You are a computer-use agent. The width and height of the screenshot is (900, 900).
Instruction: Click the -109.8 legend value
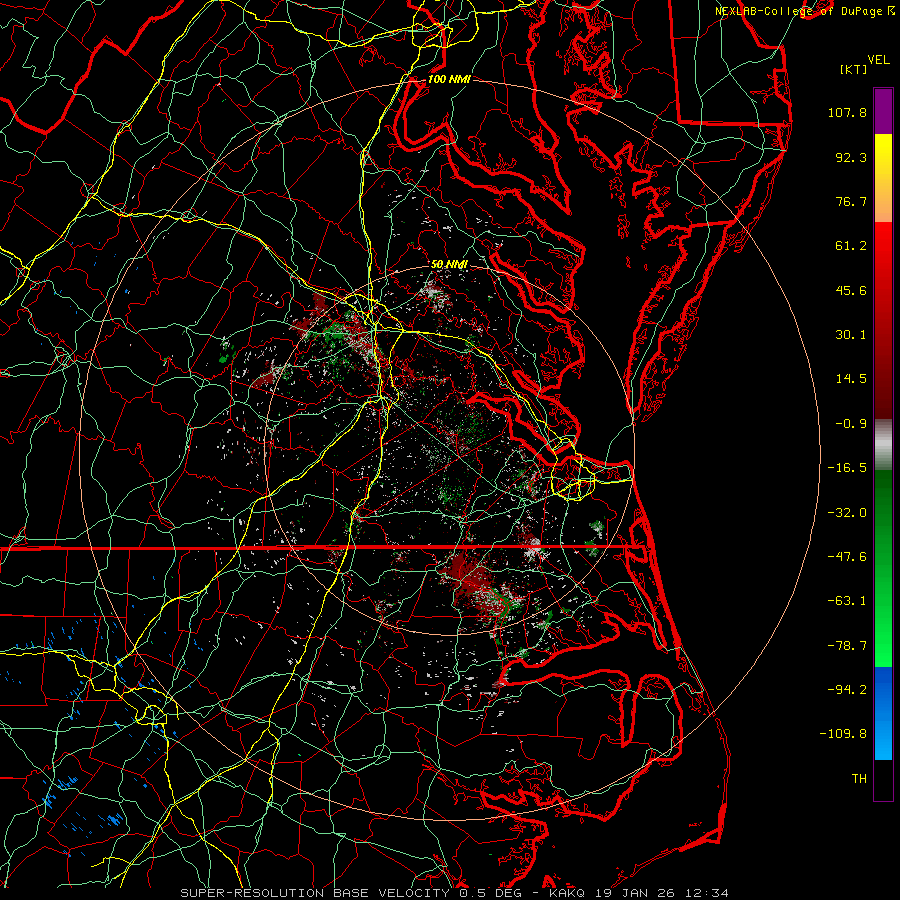pyautogui.click(x=843, y=734)
